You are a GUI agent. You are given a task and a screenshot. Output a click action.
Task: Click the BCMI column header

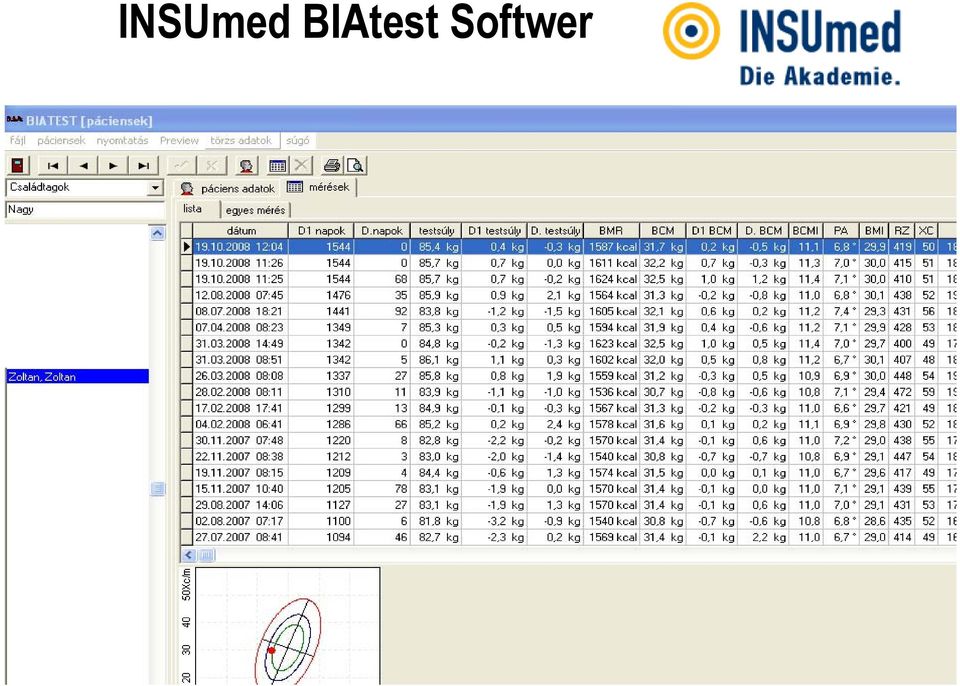click(805, 230)
